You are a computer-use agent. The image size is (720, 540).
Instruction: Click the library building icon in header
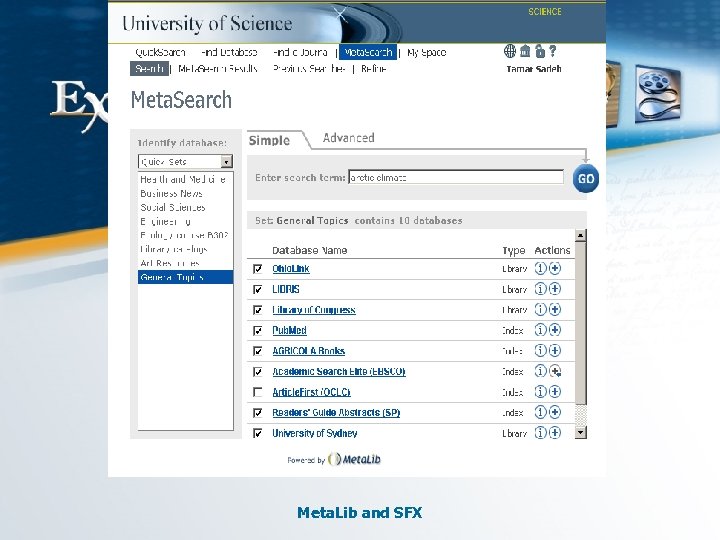click(525, 51)
